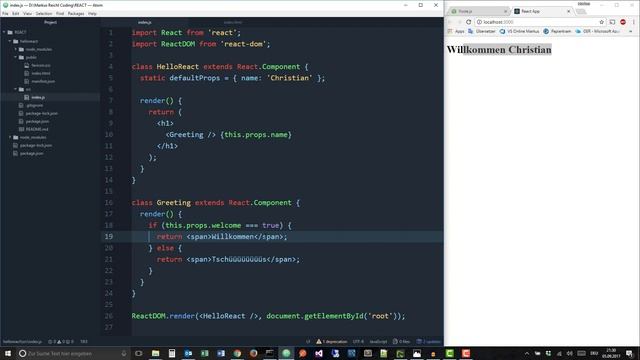Expand the root-level node_modules folder
640x360 pixels.
10,137
